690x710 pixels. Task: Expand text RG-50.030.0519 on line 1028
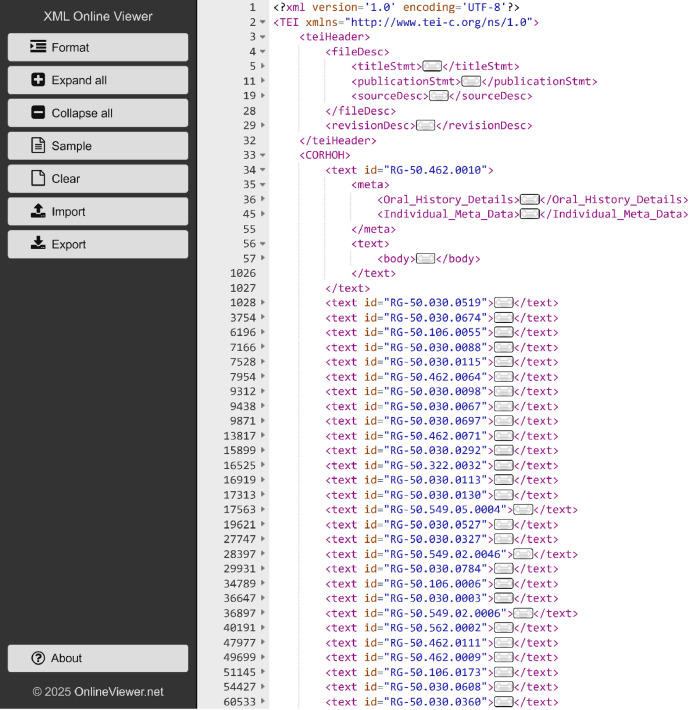point(263,302)
